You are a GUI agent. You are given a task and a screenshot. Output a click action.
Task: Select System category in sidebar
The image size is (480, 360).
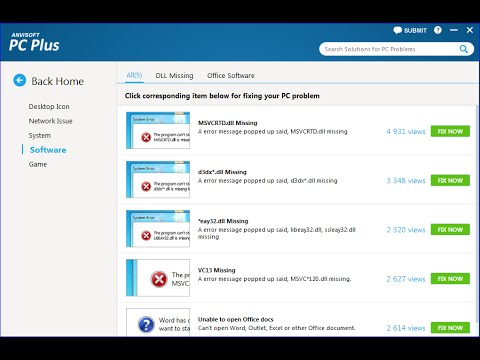[40, 136]
